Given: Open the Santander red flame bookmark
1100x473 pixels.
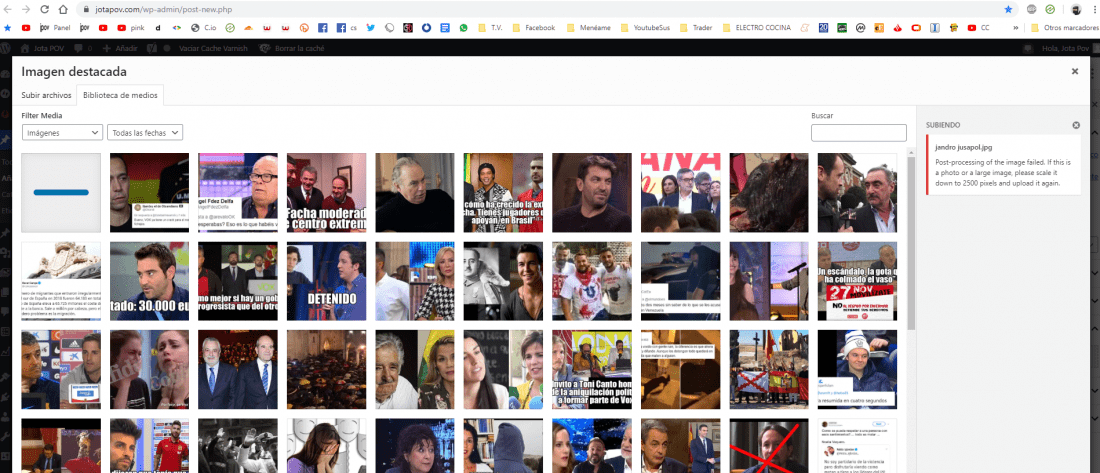Looking at the screenshot, I should click(897, 28).
